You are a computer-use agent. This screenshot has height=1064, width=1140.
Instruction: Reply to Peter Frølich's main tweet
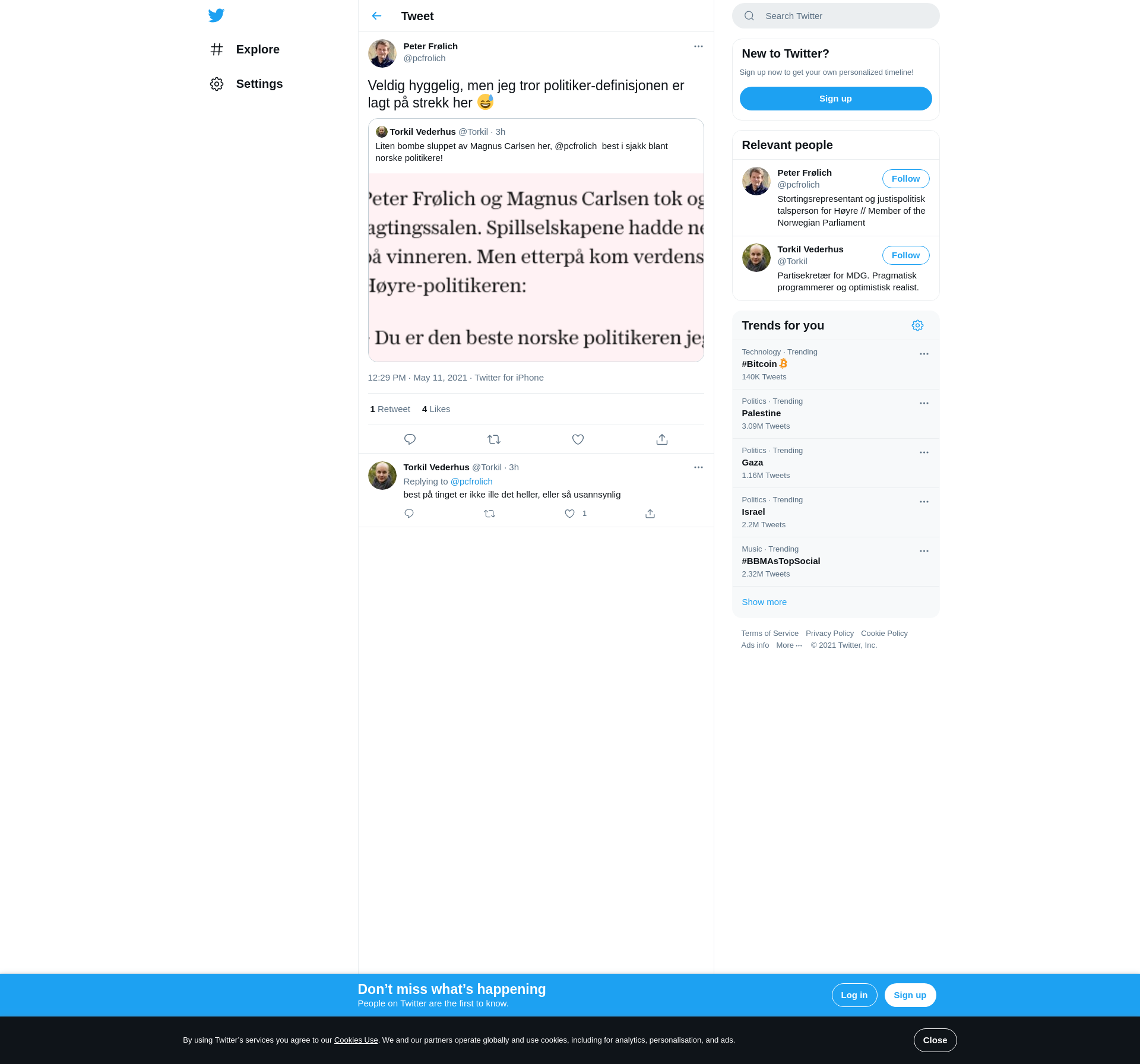point(410,439)
